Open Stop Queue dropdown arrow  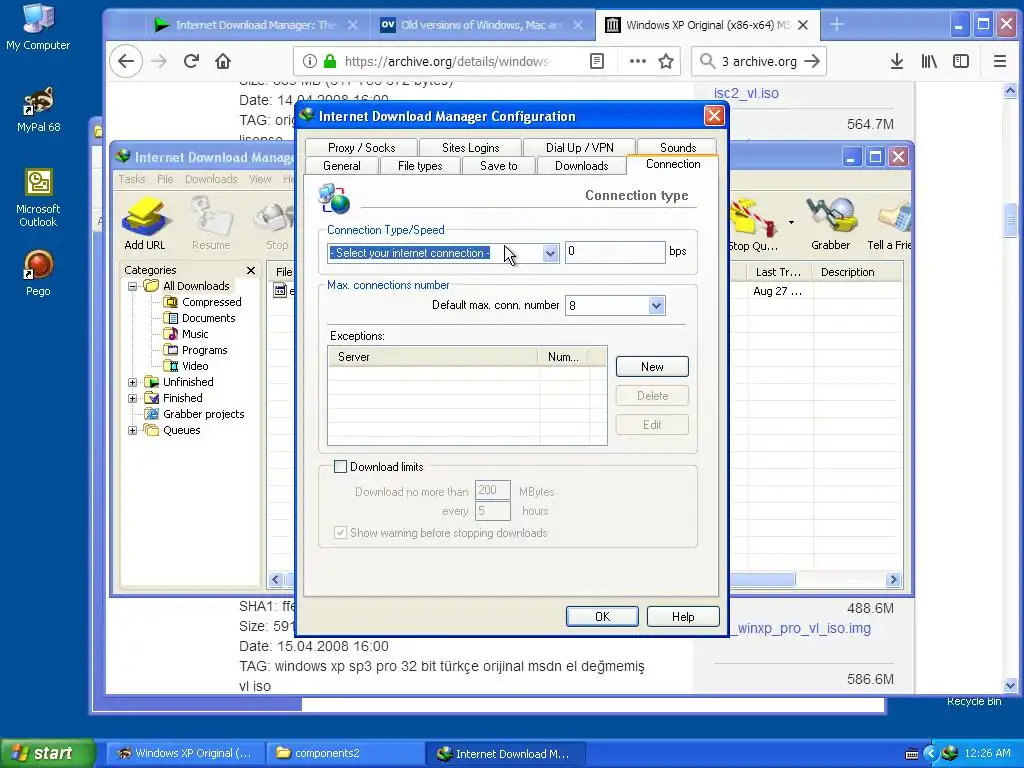(791, 223)
